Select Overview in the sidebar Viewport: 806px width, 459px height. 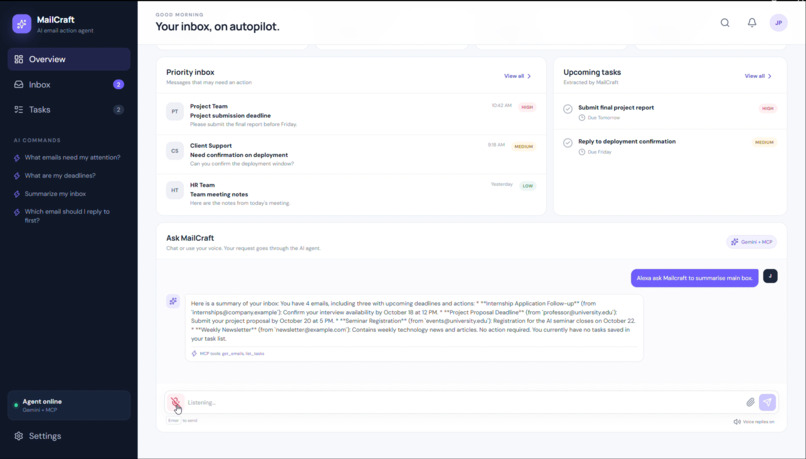tap(69, 59)
